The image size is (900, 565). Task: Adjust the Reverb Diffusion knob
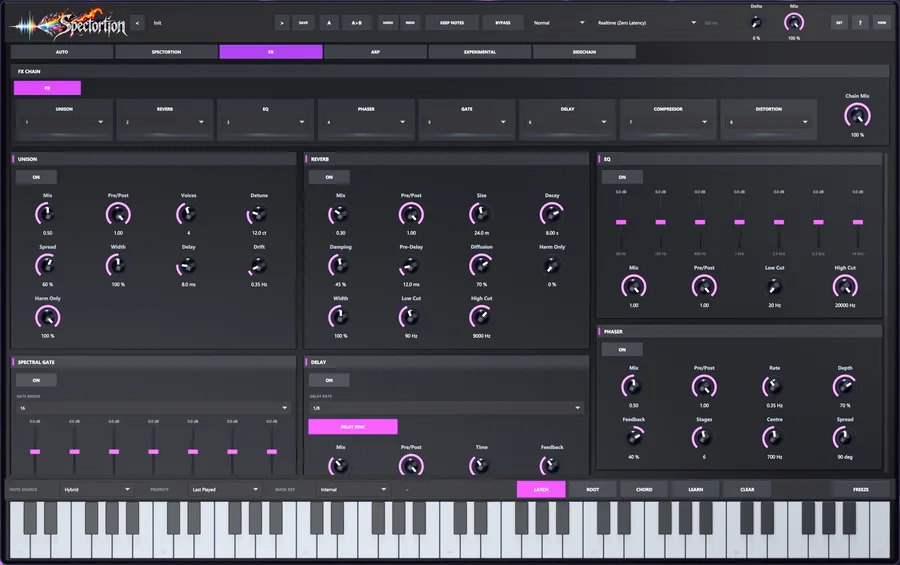(481, 266)
